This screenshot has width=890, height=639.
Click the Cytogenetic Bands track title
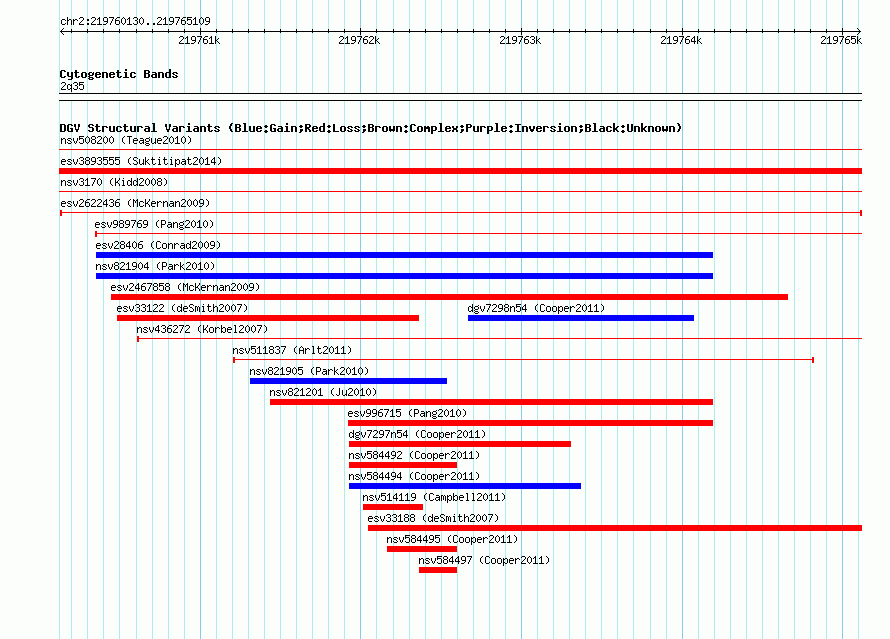[119, 74]
